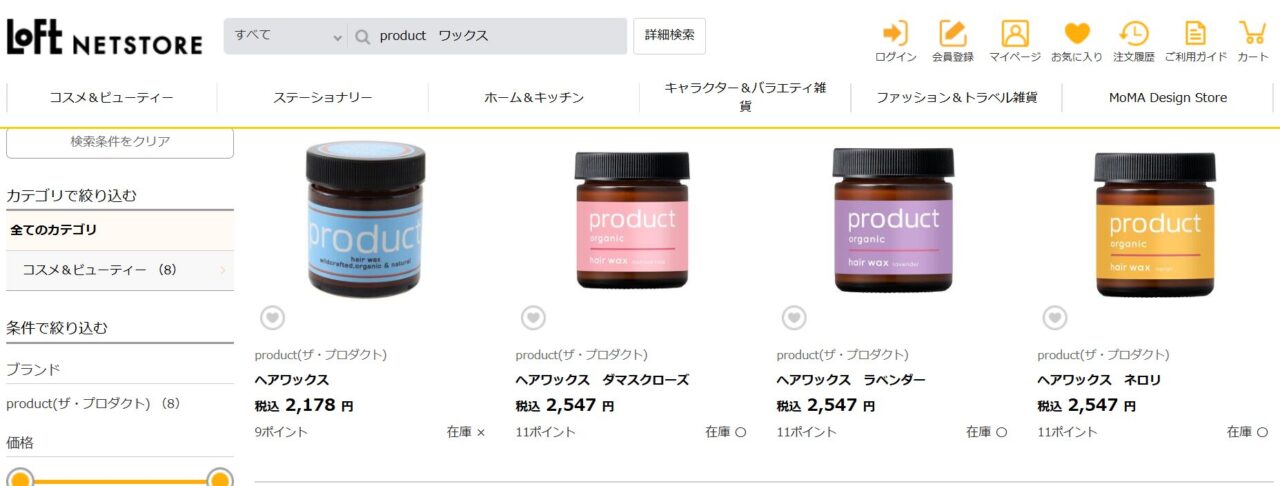Grab the right price range slider handle
Viewport: 1280px width, 486px height.
tap(220, 480)
